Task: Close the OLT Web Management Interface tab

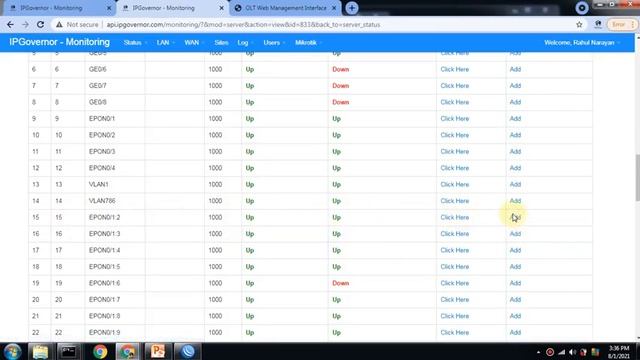Action: [x=334, y=8]
